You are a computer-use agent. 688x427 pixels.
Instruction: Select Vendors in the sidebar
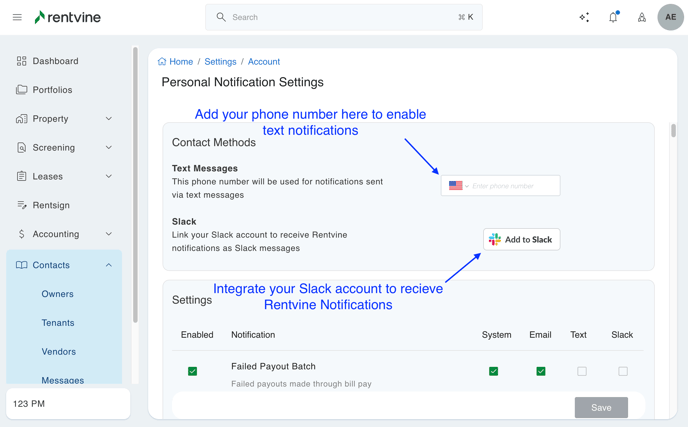[58, 352]
